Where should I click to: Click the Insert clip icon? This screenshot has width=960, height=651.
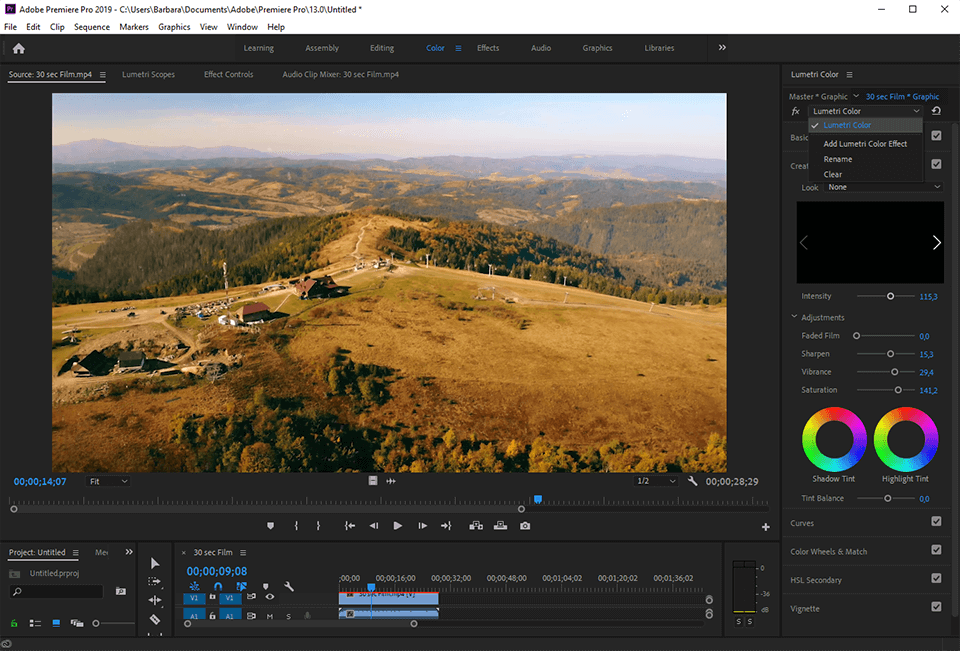(x=475, y=525)
